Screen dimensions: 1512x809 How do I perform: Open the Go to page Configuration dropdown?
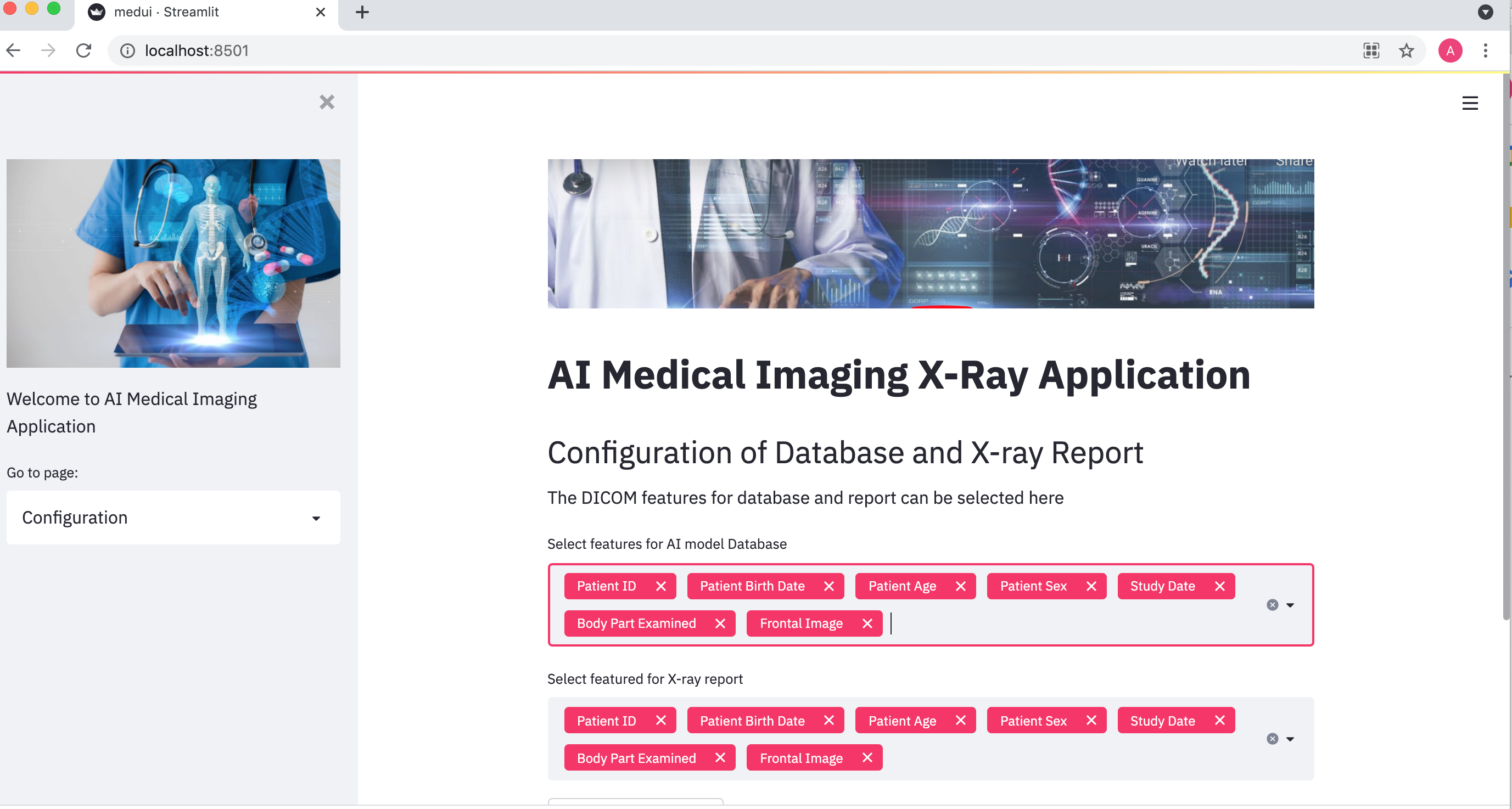173,518
